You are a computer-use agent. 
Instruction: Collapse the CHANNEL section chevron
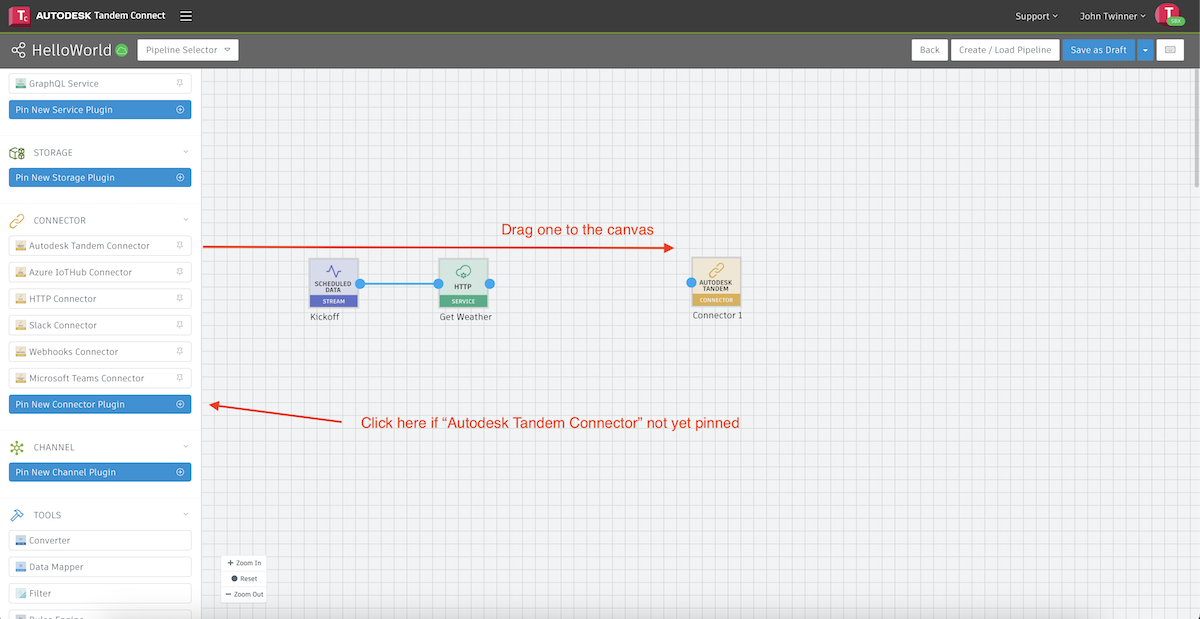pos(186,447)
